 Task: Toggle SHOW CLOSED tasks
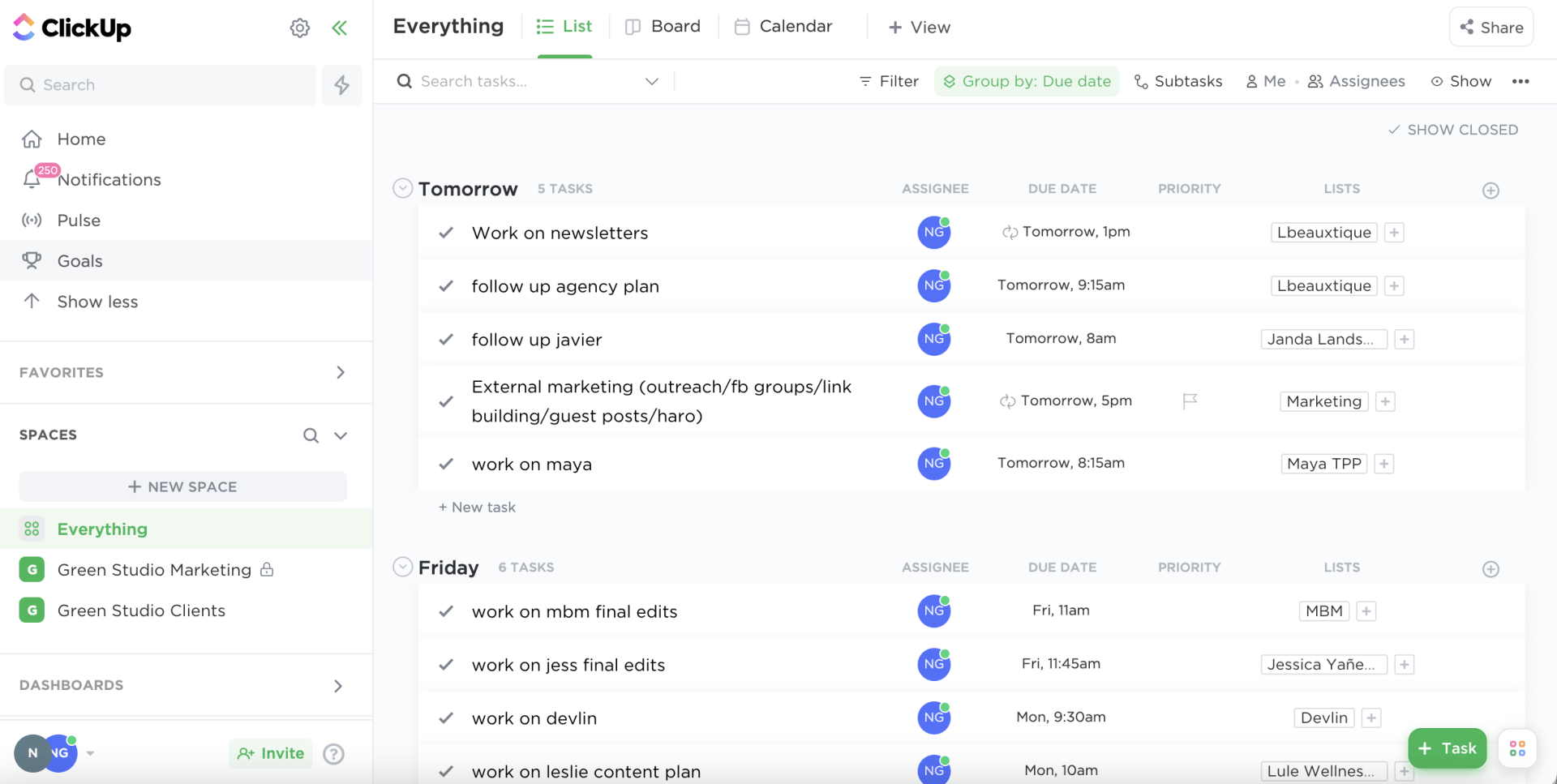(1452, 129)
